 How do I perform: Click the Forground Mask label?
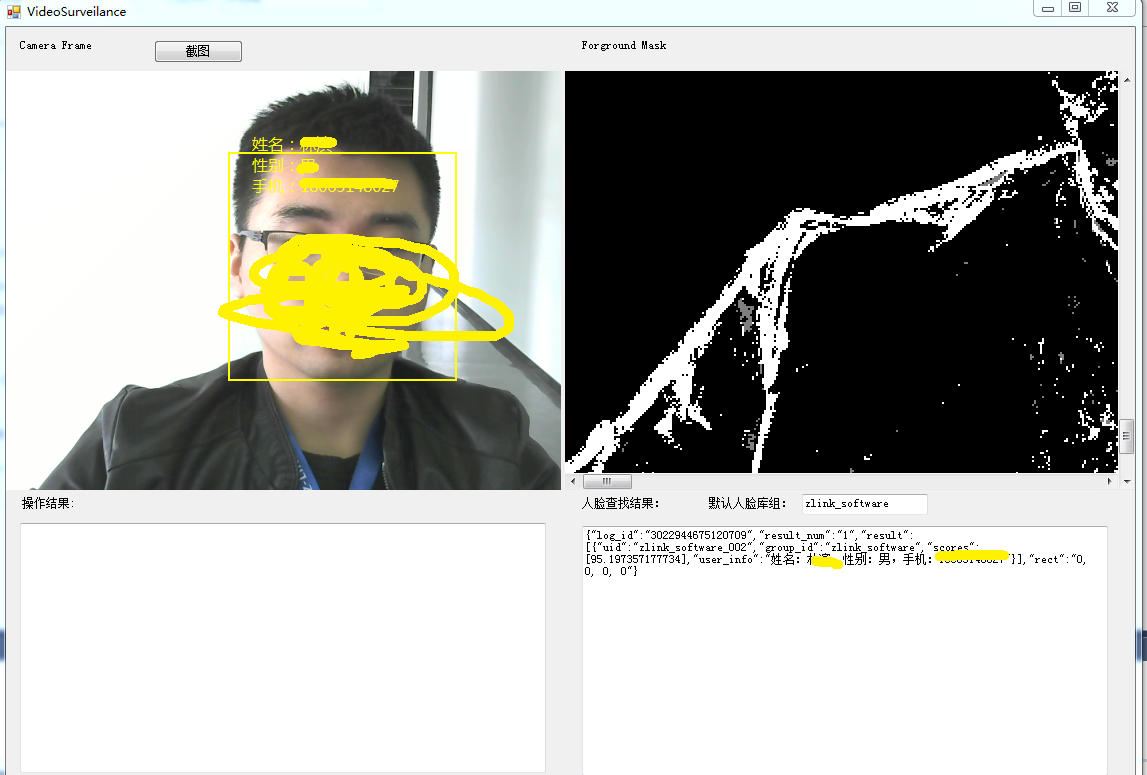[x=624, y=45]
